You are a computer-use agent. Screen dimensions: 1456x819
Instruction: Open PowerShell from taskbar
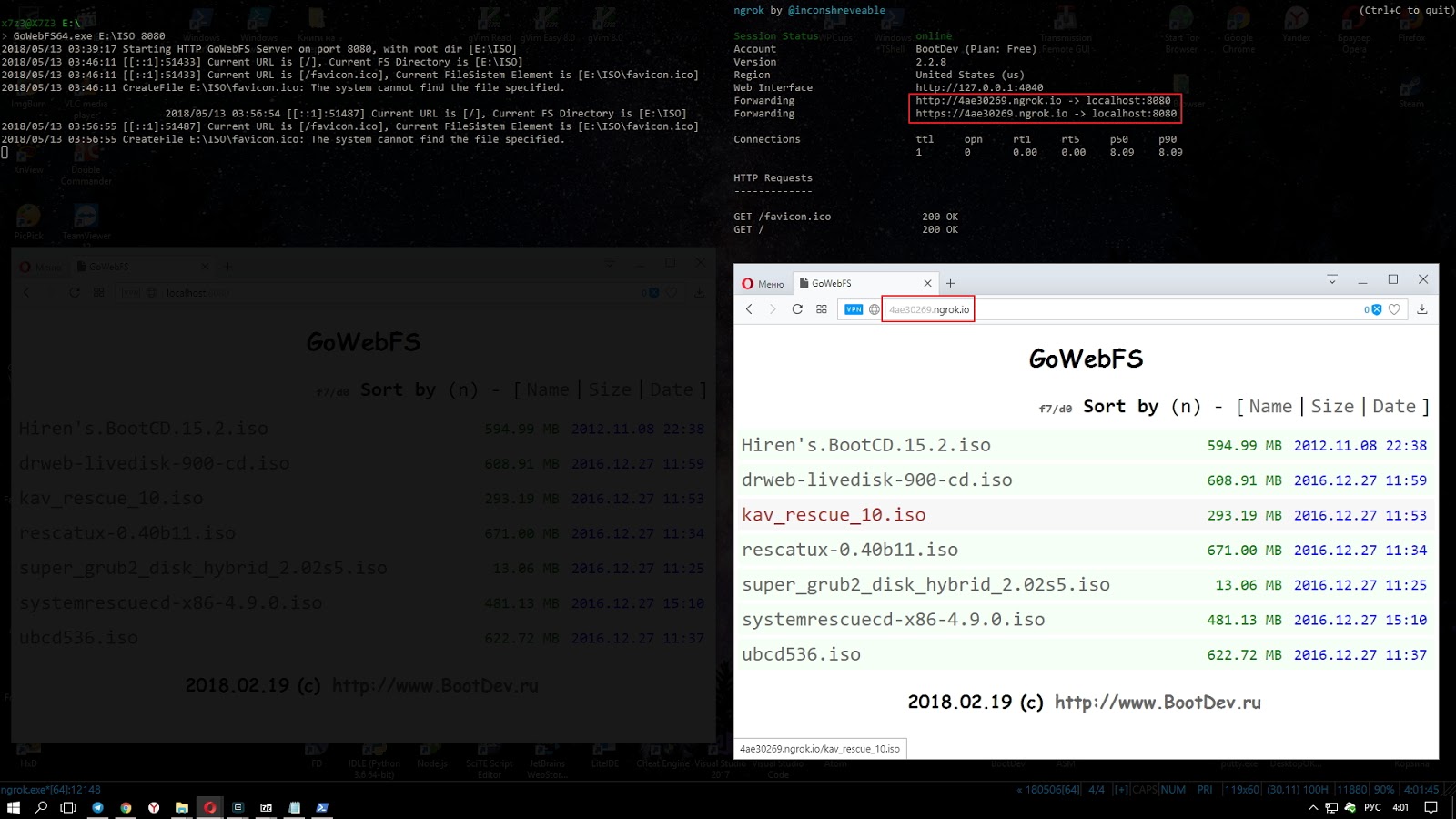point(322,807)
